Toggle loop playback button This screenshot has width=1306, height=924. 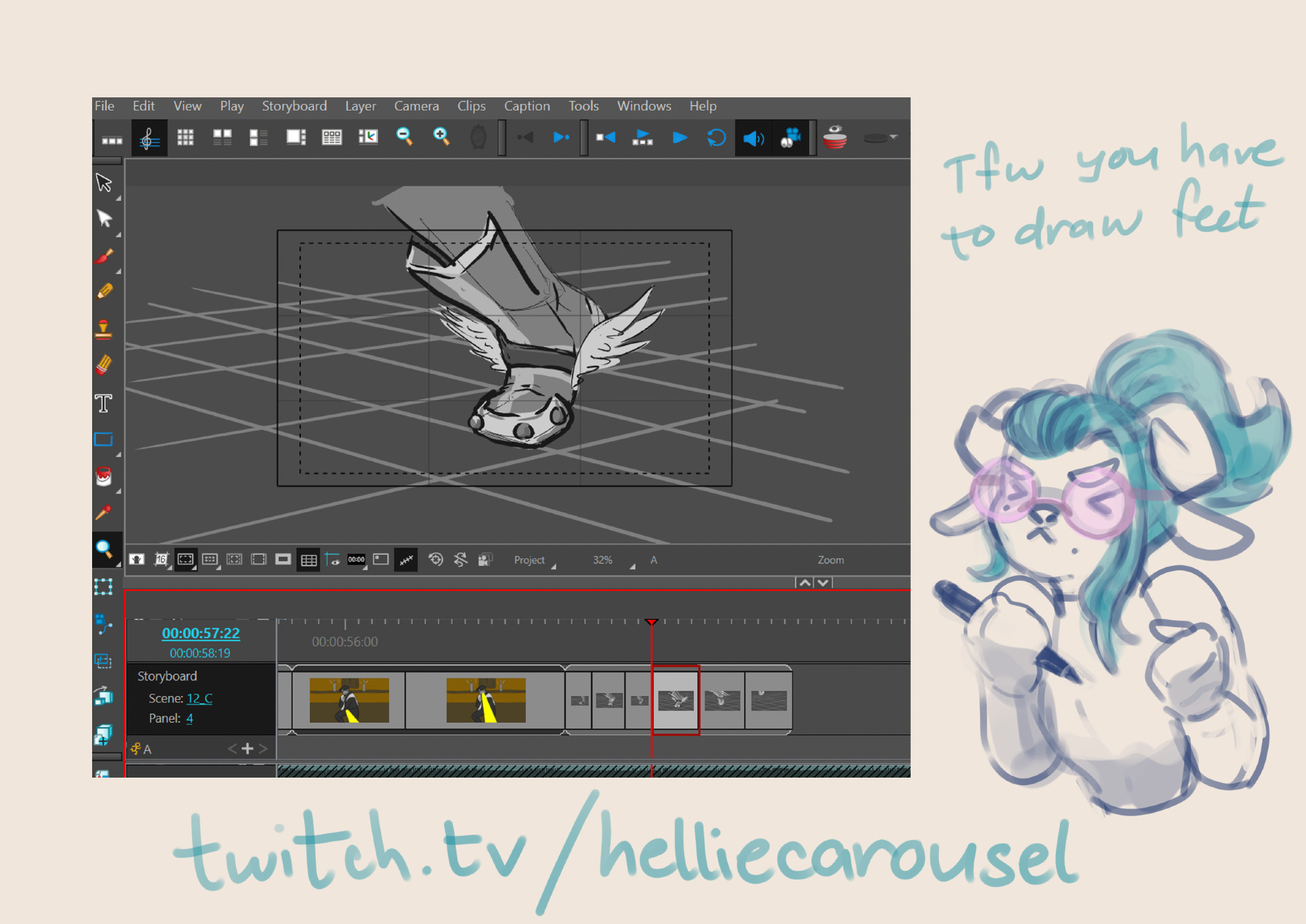717,138
